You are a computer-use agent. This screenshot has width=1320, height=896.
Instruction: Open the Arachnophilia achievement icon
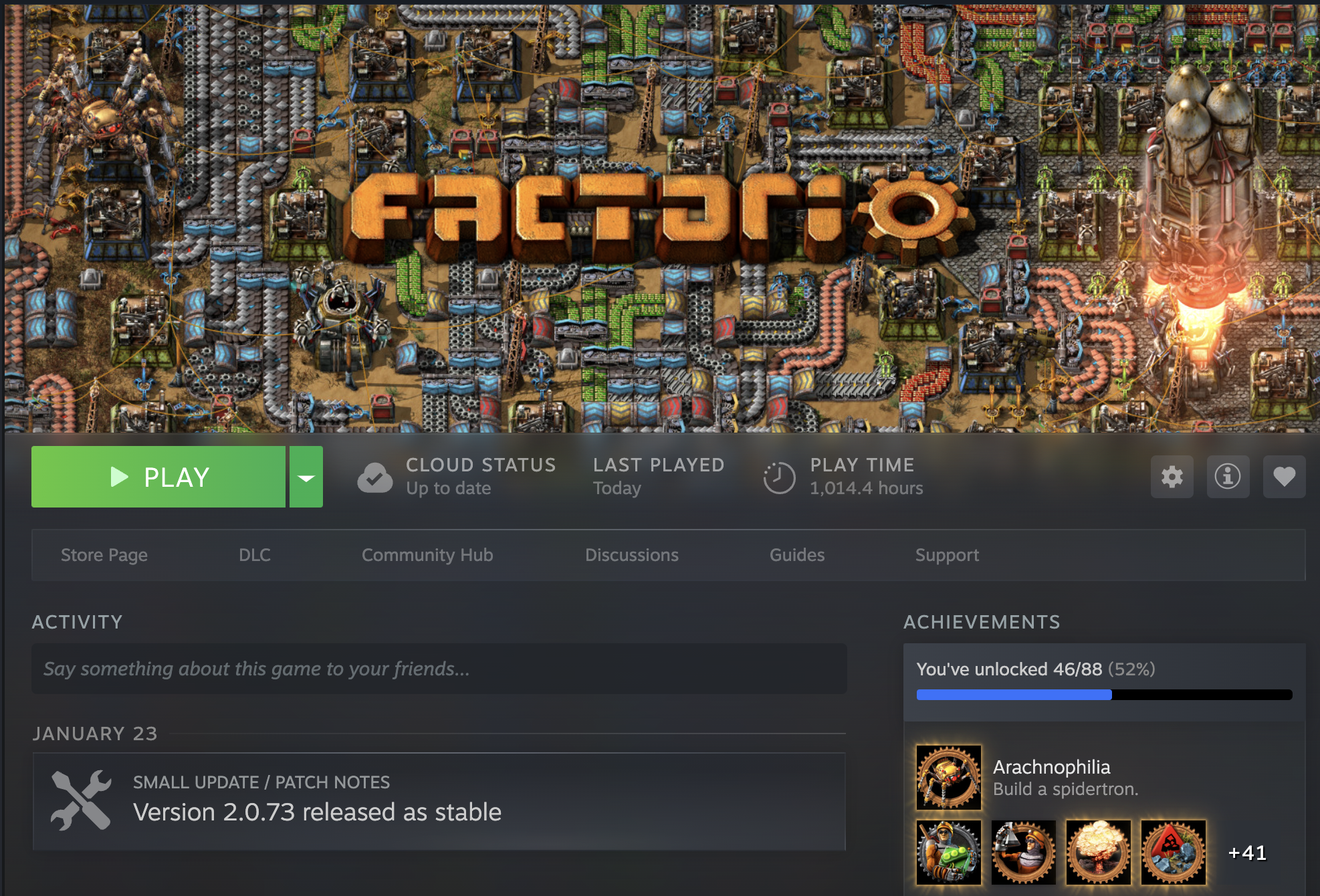(x=948, y=778)
